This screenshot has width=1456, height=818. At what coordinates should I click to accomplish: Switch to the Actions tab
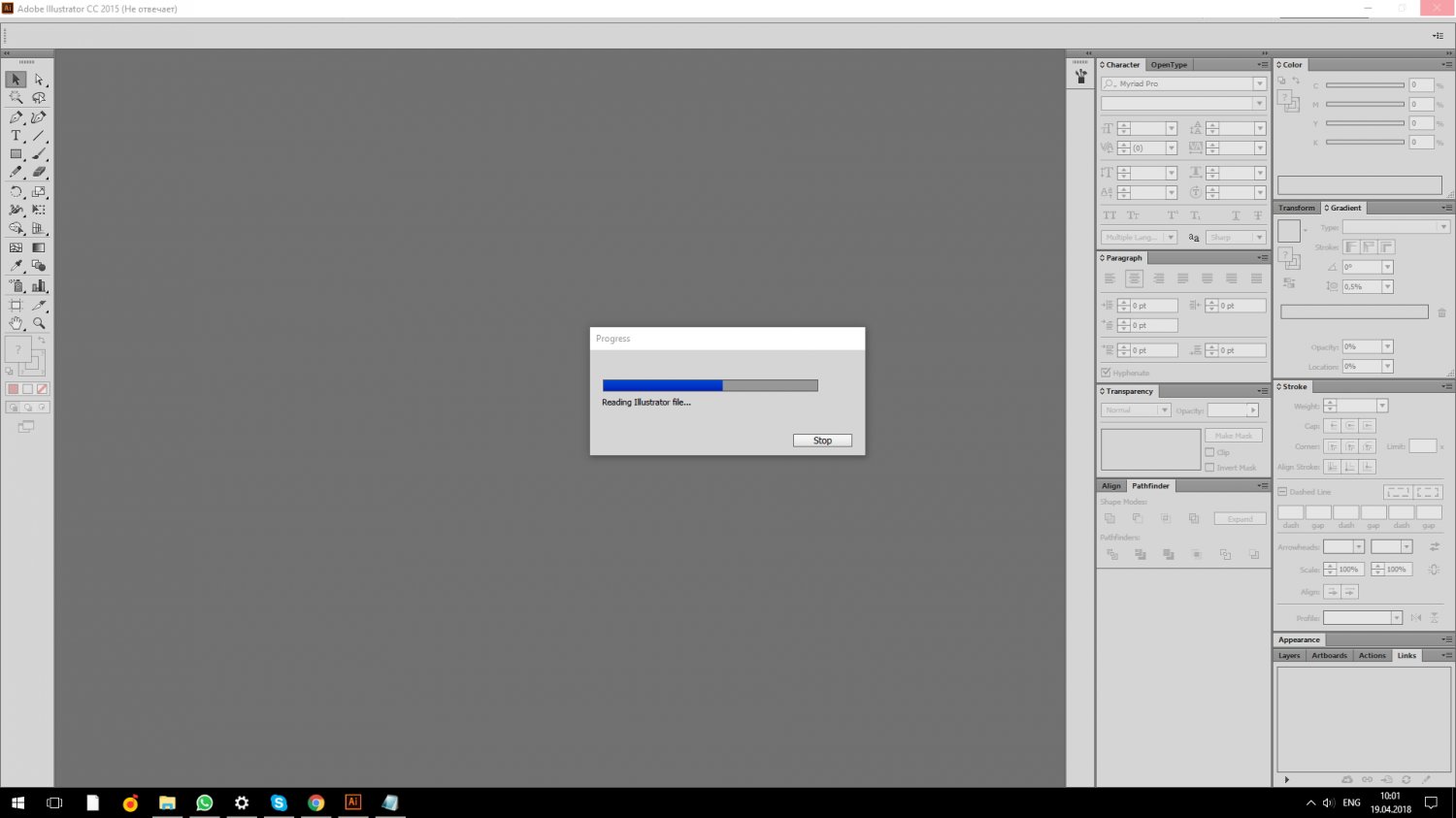coord(1373,656)
